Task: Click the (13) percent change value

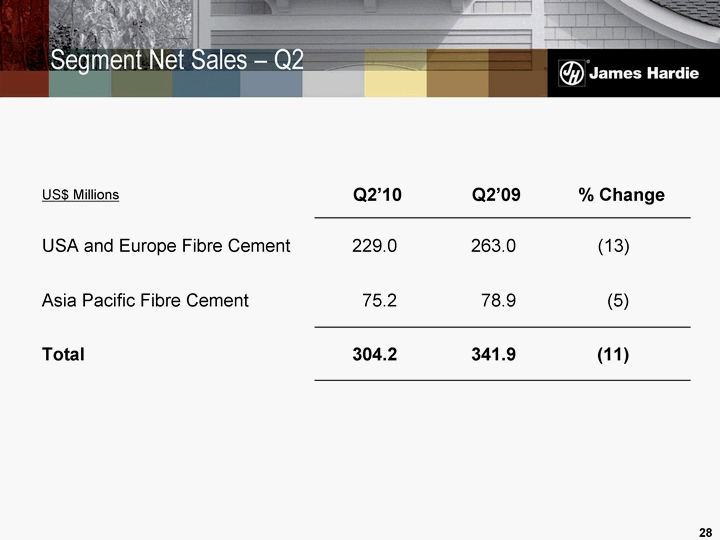Action: coord(613,245)
